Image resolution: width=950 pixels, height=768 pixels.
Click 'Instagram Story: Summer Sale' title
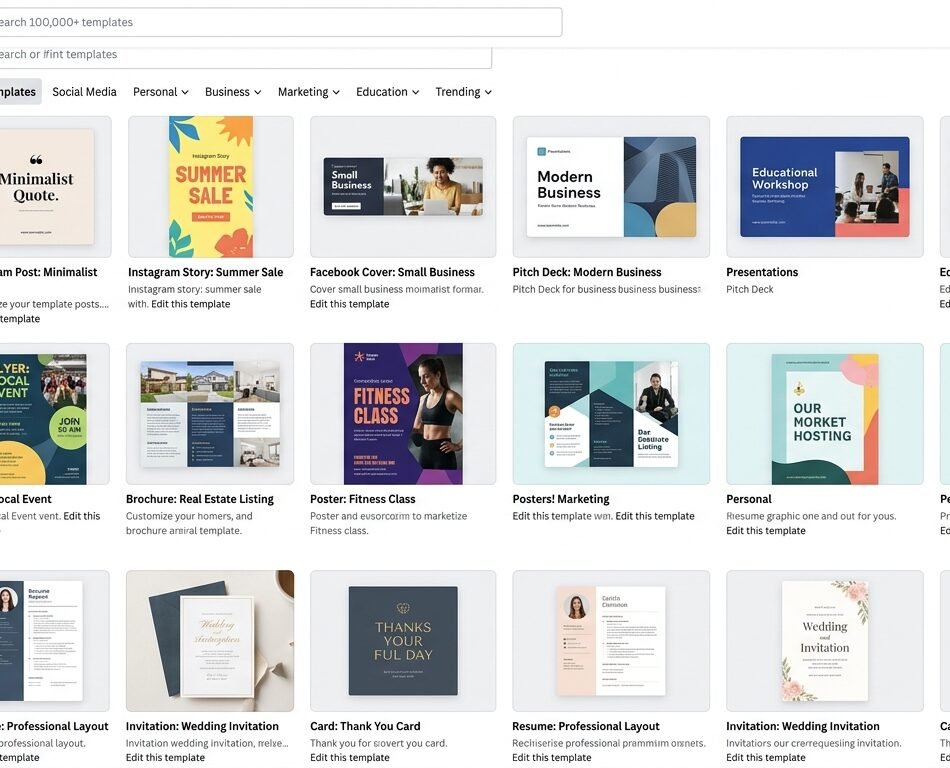coord(205,272)
